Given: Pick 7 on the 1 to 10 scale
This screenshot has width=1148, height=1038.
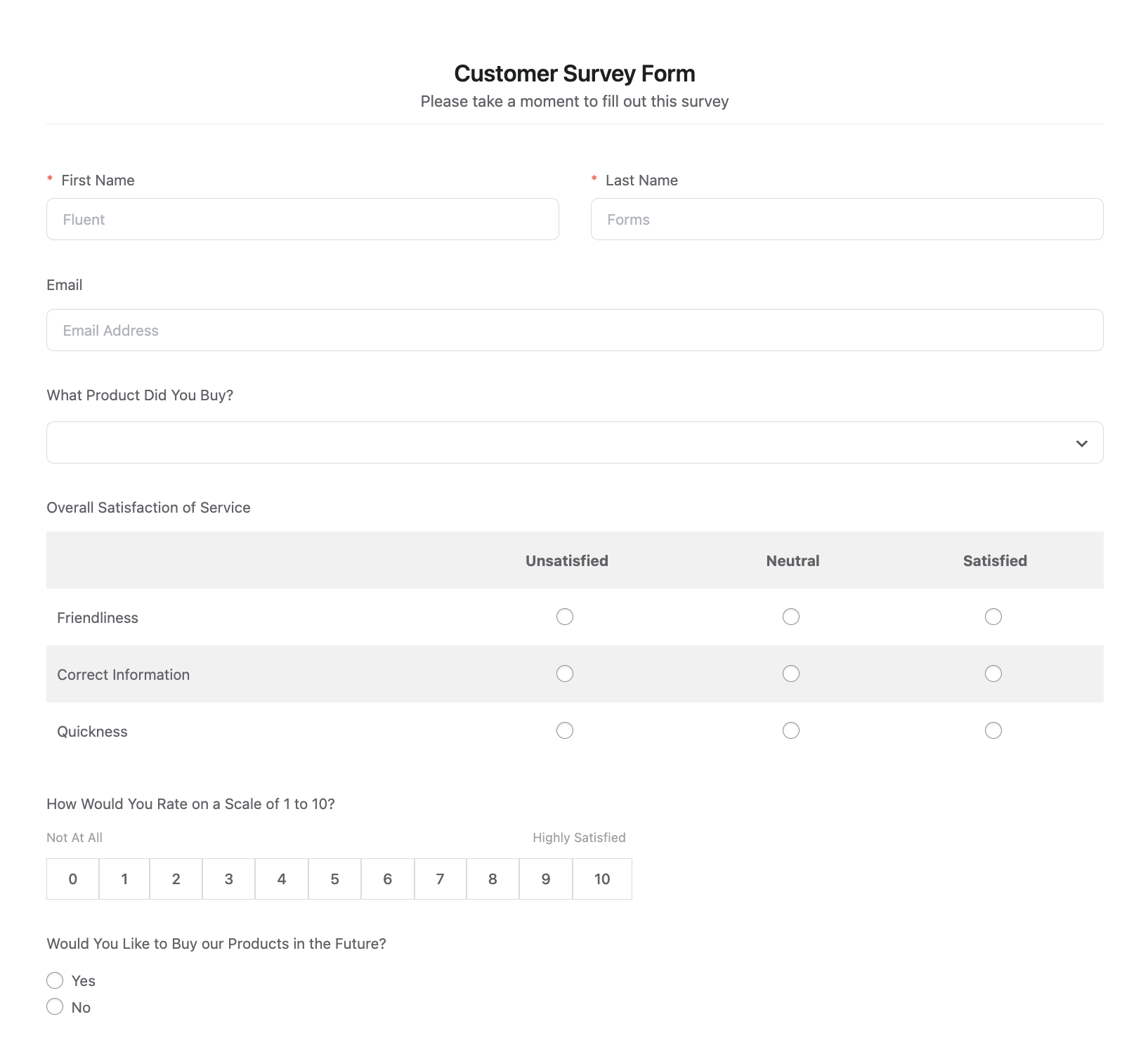Looking at the screenshot, I should [440, 879].
